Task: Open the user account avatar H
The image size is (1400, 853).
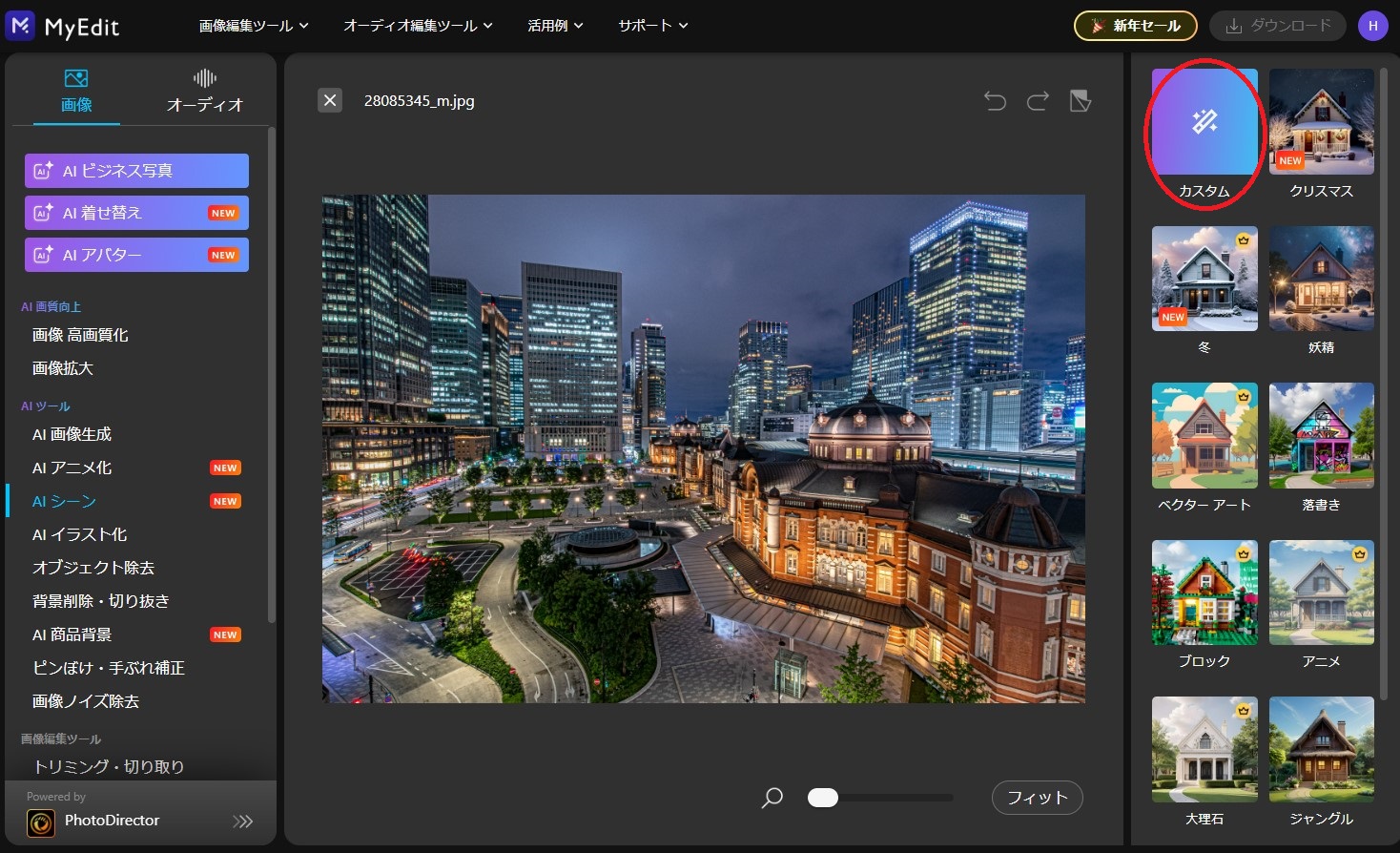Action: coord(1372,26)
